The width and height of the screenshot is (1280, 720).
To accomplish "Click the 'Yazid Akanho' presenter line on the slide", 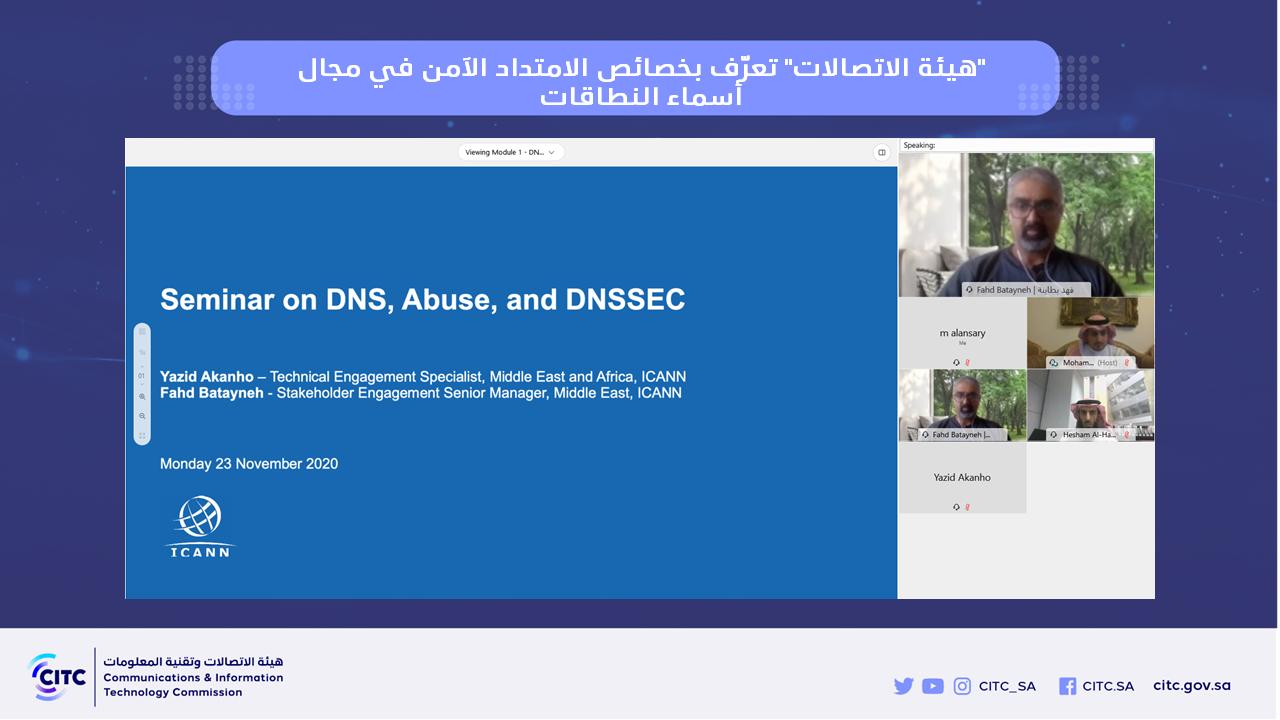I will click(423, 377).
